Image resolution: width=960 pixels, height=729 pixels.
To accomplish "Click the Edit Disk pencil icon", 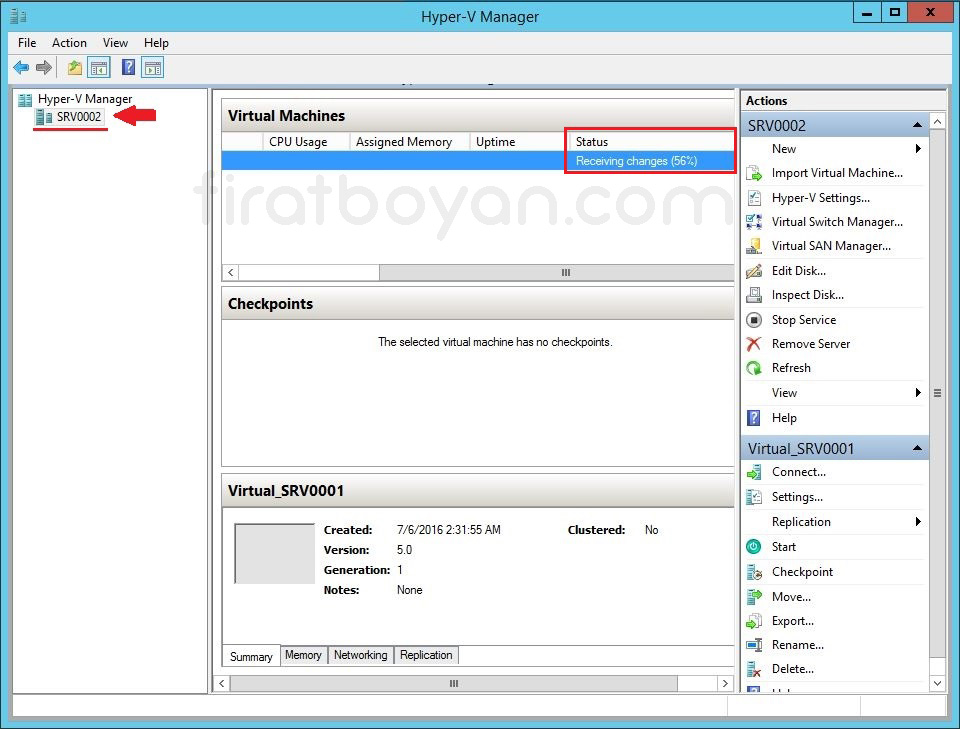I will coord(754,271).
